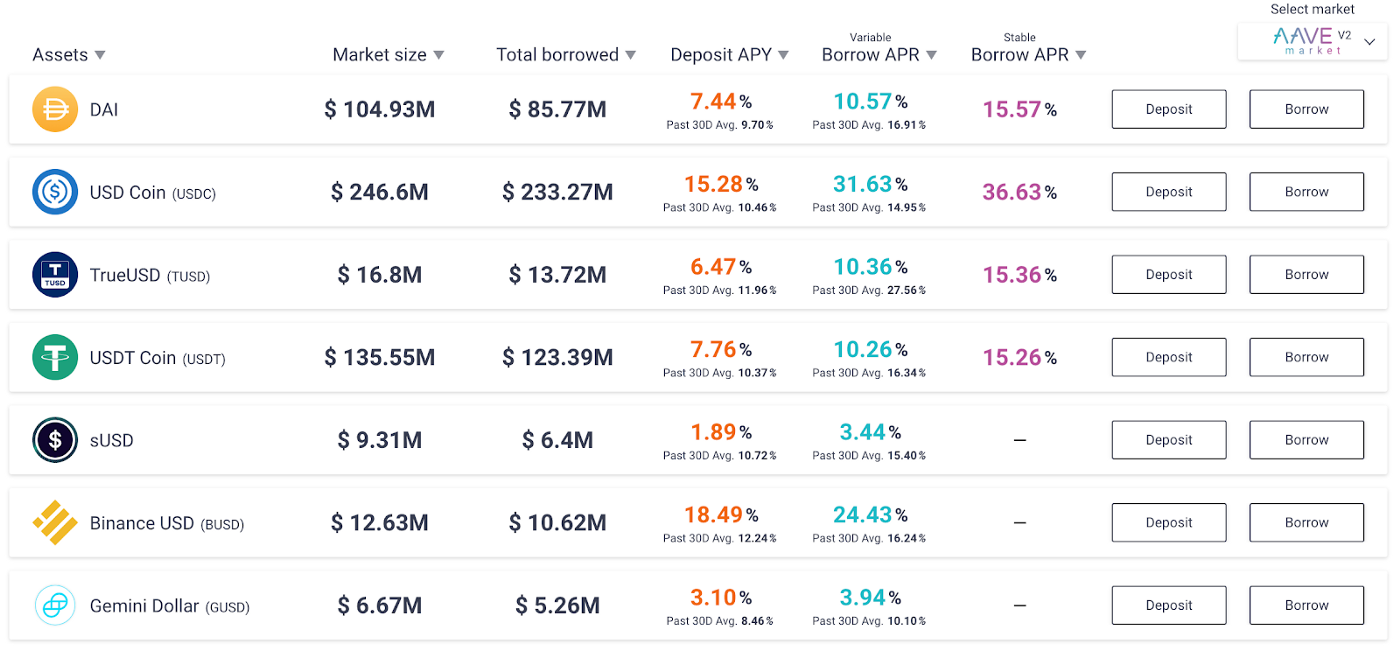Click the USDT Coin Tether icon
Viewport: 1400px width, 650px height.
(55, 357)
